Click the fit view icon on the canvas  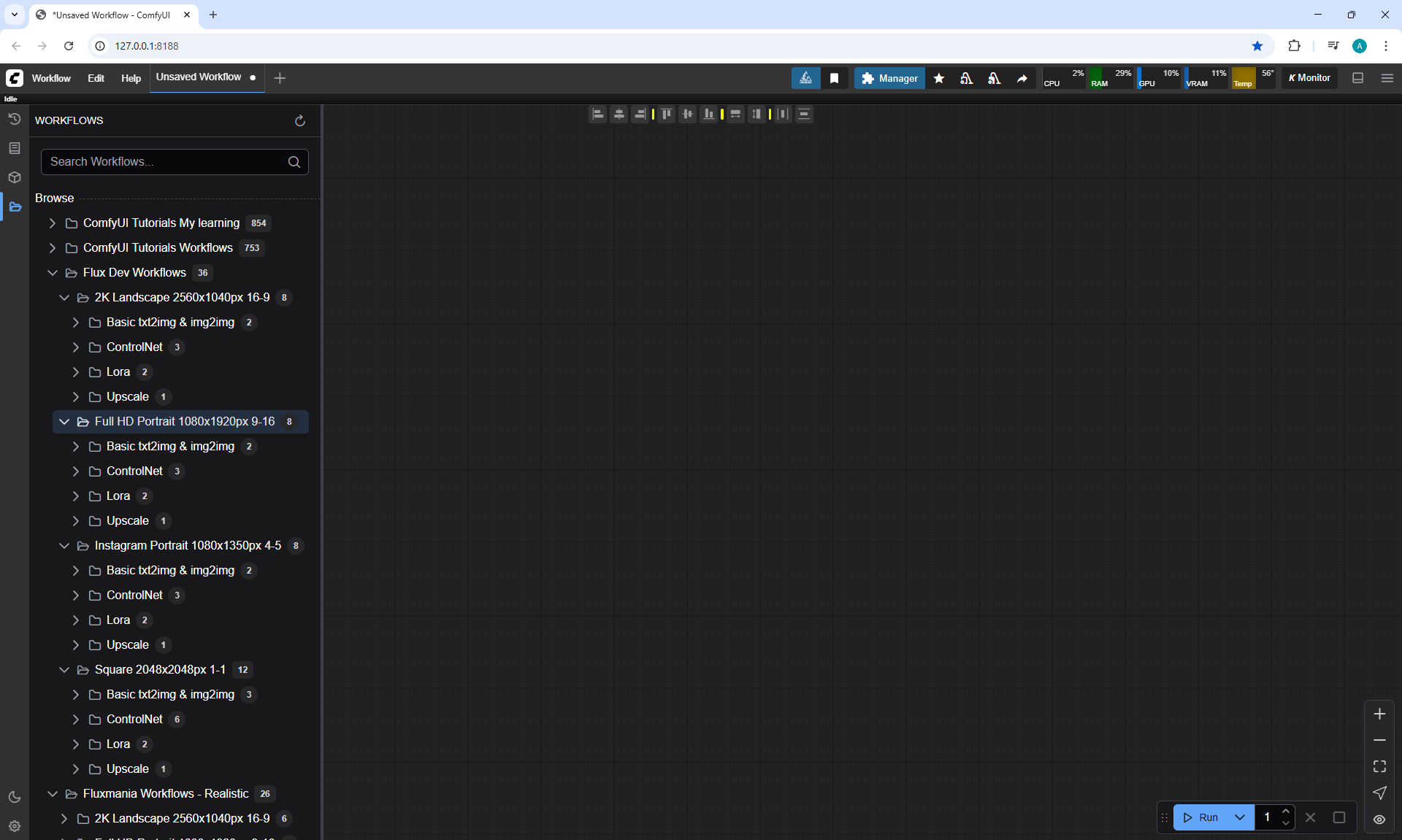click(1379, 766)
